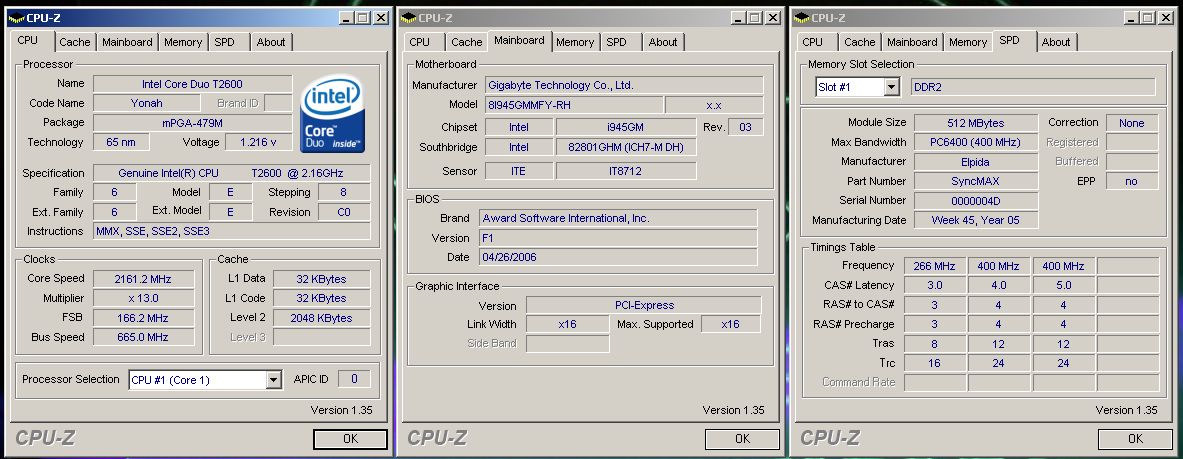Click the PCI-Express graphic interface version

tap(644, 305)
